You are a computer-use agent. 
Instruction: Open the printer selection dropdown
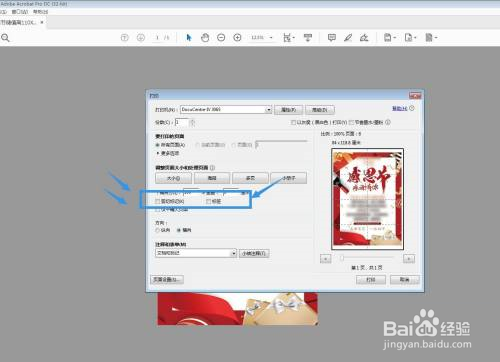click(x=226, y=109)
